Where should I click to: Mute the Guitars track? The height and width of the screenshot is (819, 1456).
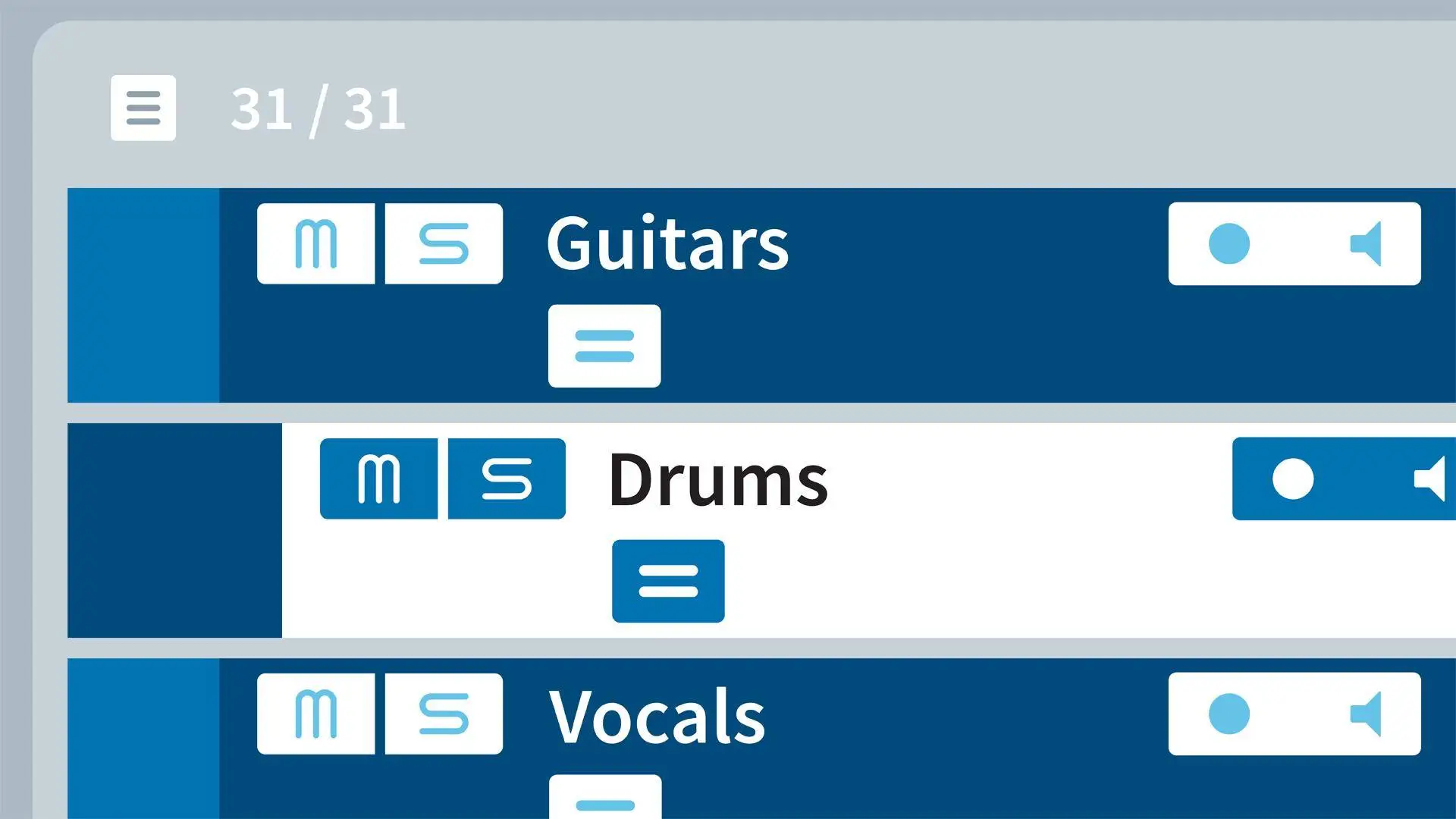[x=316, y=243]
